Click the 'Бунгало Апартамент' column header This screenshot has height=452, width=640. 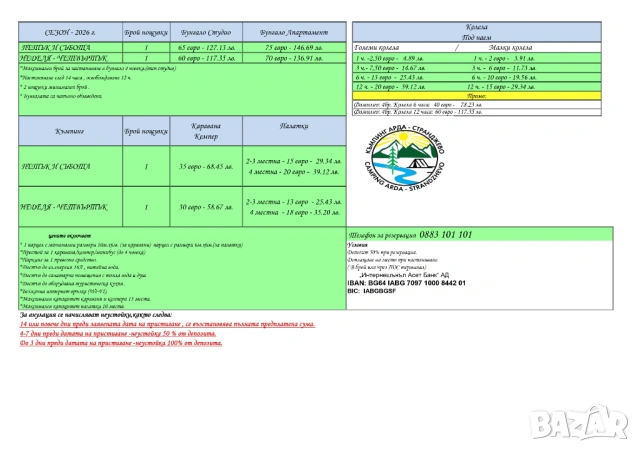coord(294,32)
